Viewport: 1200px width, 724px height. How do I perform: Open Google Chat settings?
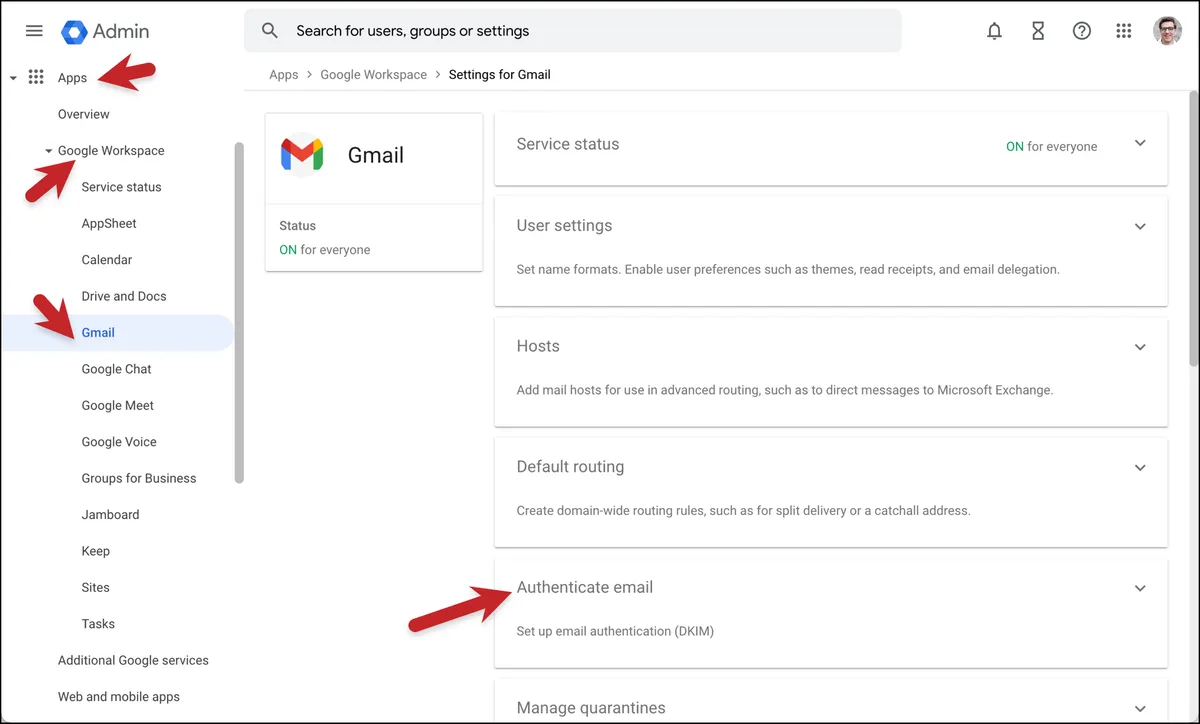click(117, 369)
